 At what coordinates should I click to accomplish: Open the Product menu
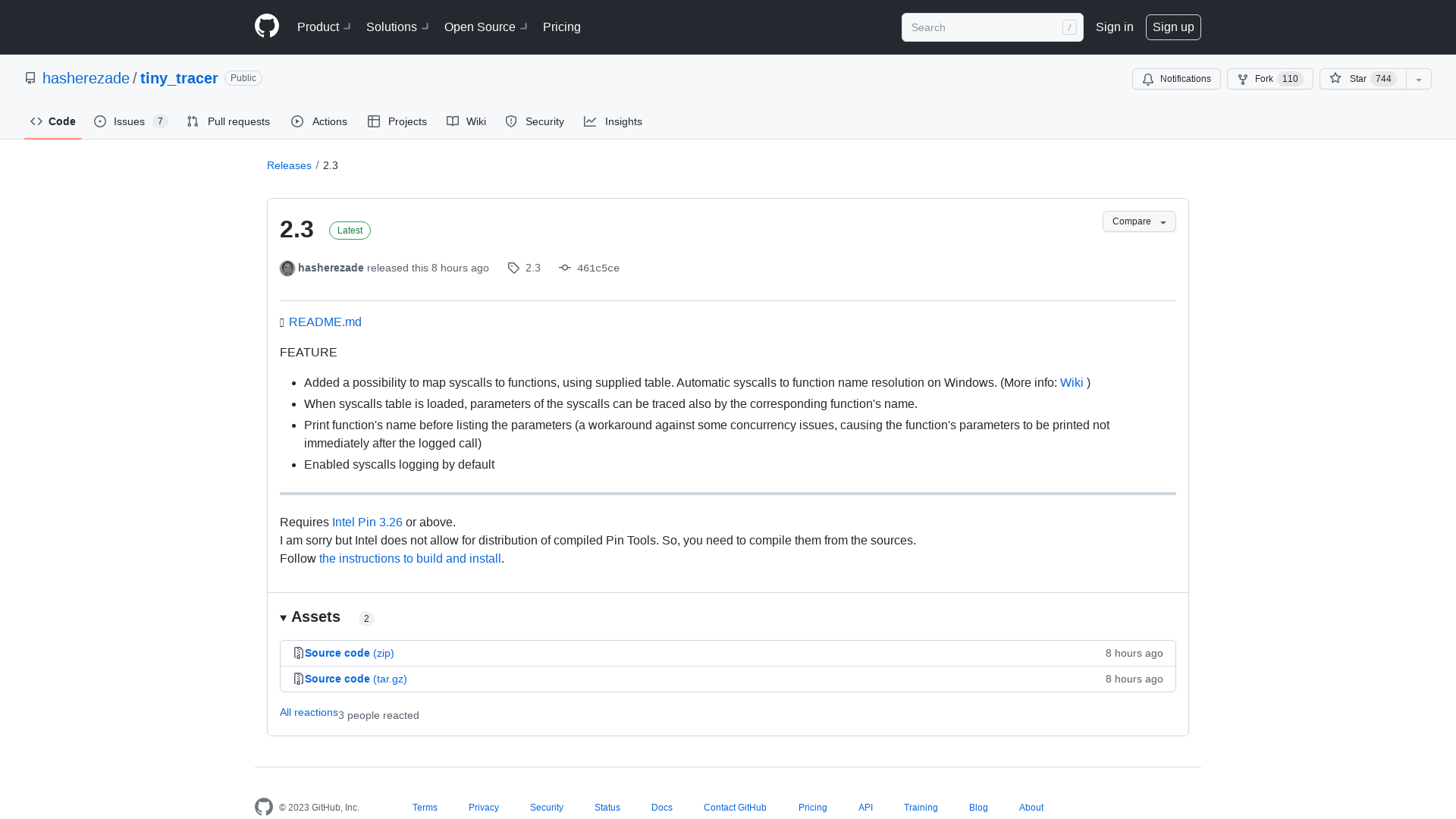click(x=324, y=27)
